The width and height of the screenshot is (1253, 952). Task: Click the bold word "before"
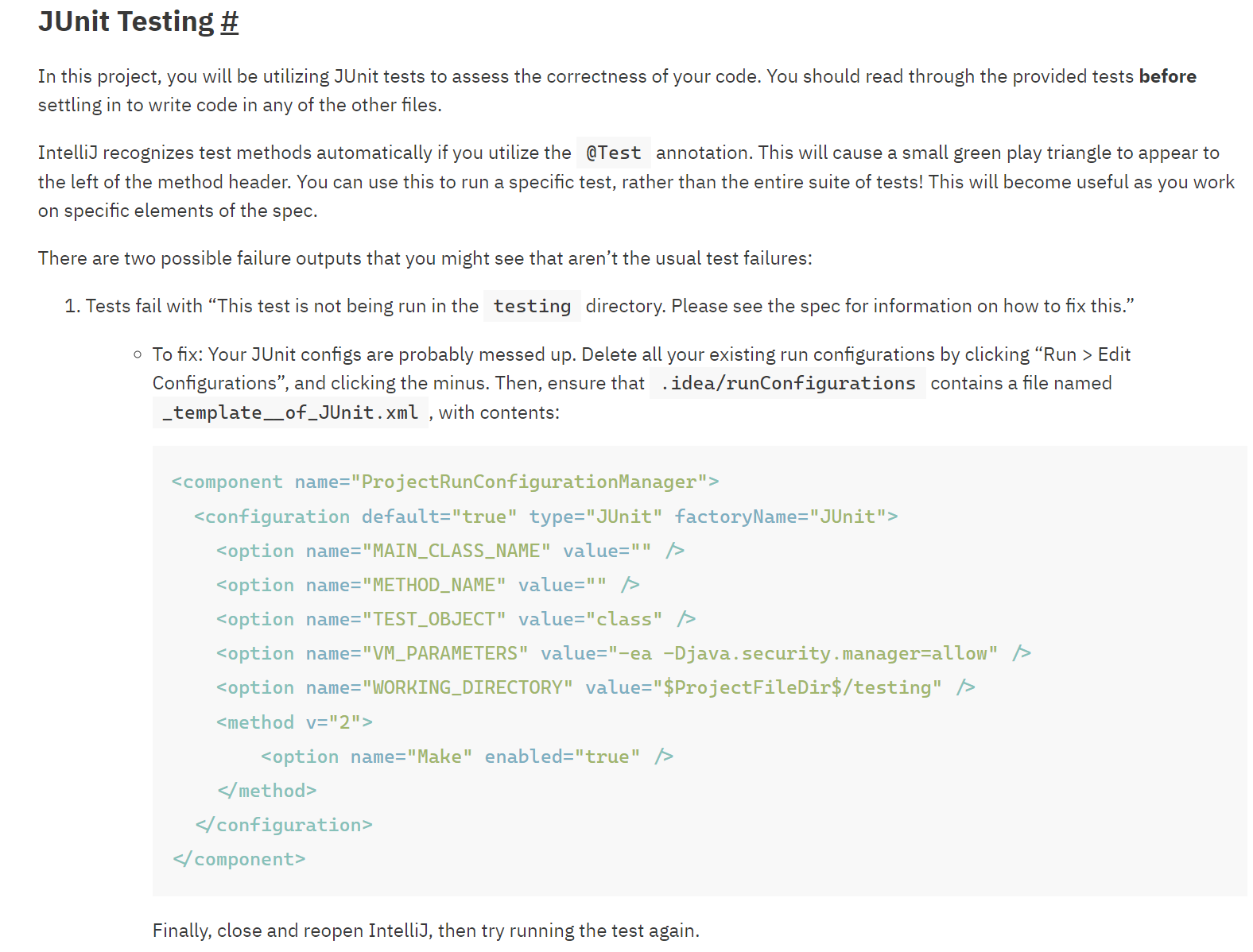point(1167,76)
